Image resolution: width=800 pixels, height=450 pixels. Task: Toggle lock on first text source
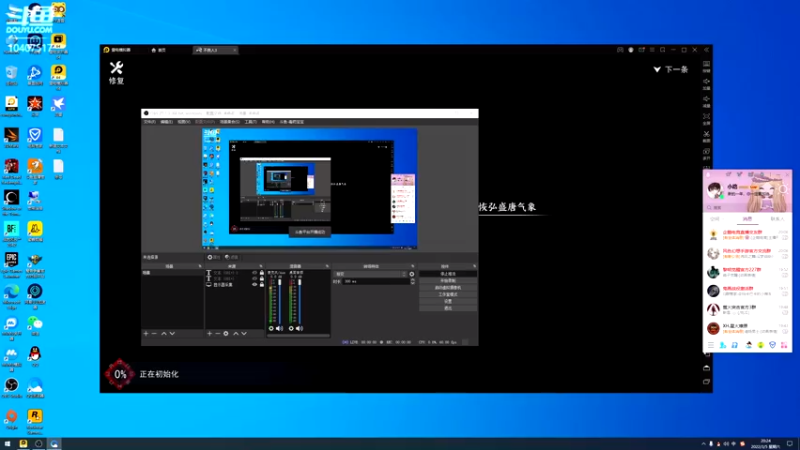pyautogui.click(x=262, y=273)
